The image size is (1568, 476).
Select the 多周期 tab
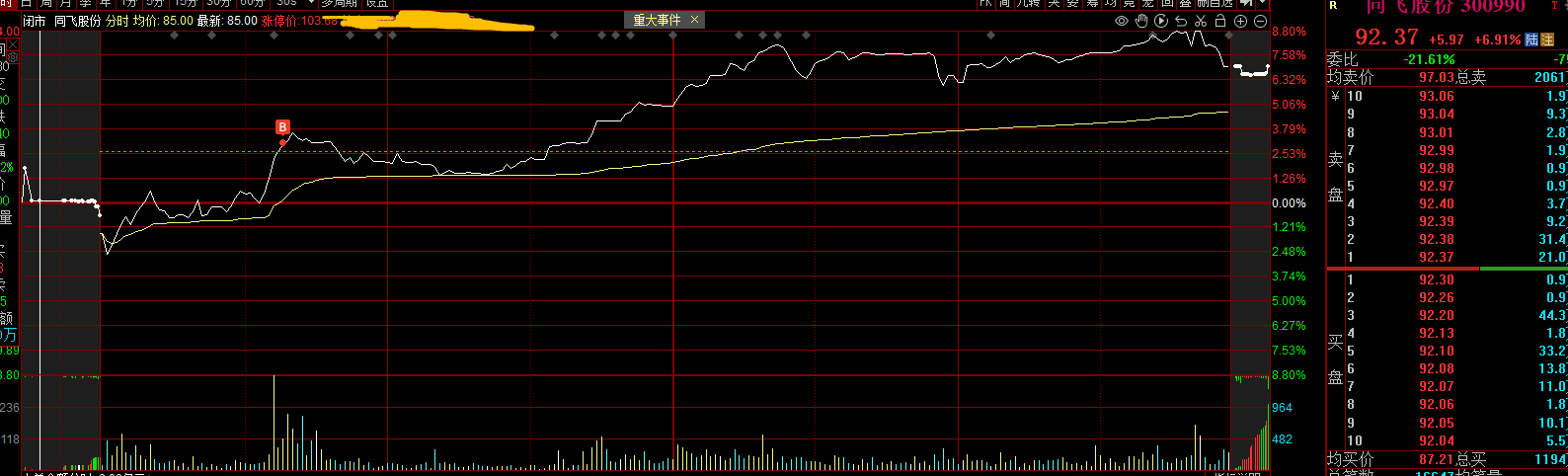340,4
